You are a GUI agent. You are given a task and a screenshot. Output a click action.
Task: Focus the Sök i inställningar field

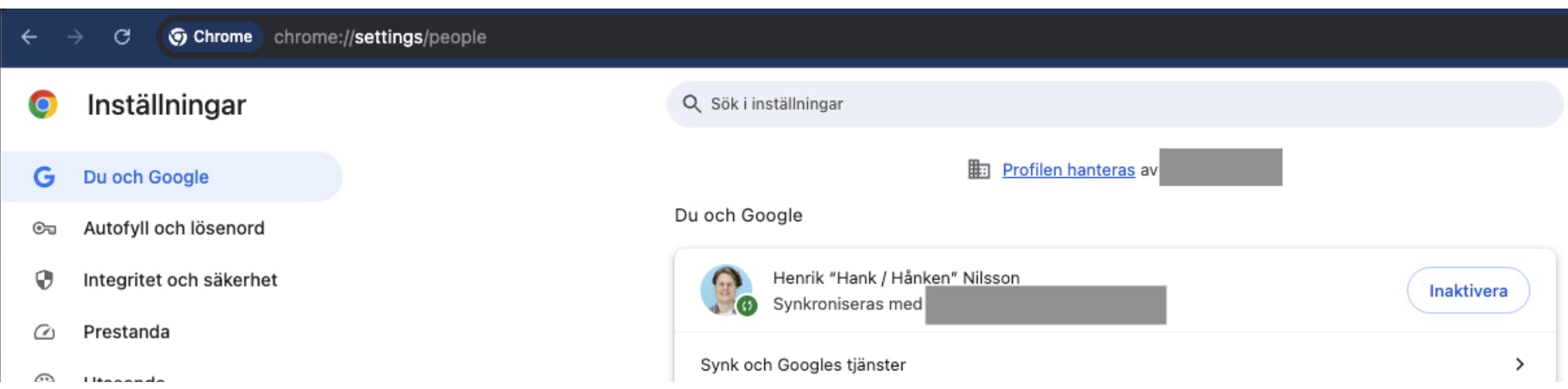pyautogui.click(x=1087, y=104)
